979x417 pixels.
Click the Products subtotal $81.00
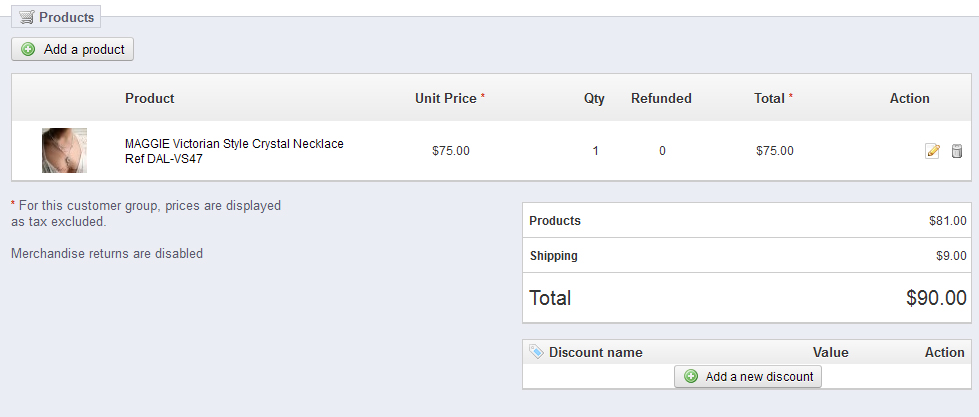(x=947, y=221)
